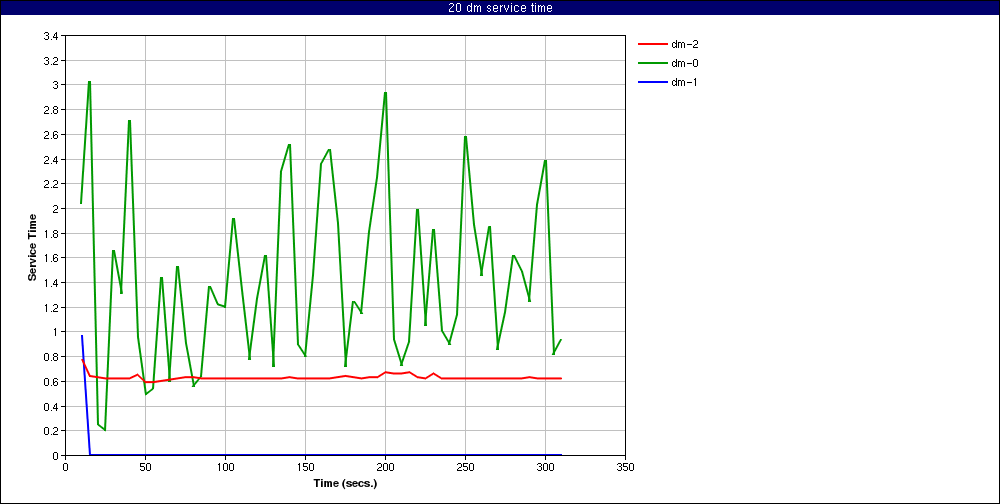1000x504 pixels.
Task: Click the green dm-0 legend line swatch
Action: coord(652,63)
